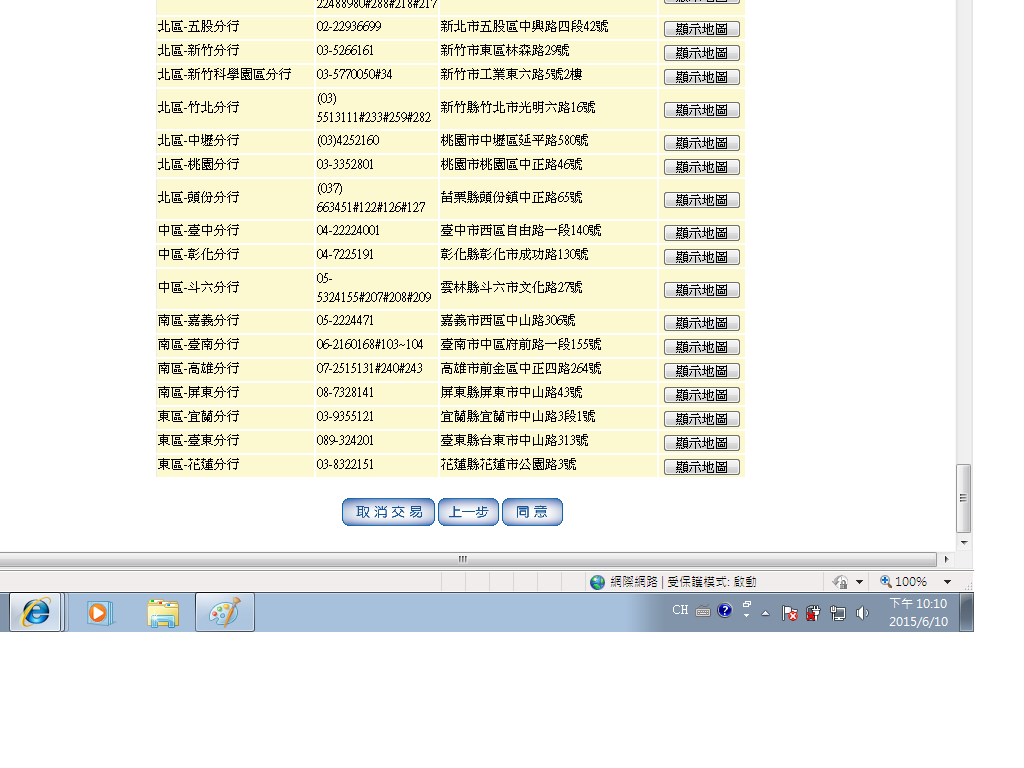Screen dimensions: 1024x768
Task: Open Internet Explorer from the taskbar
Action: pyautogui.click(x=36, y=613)
